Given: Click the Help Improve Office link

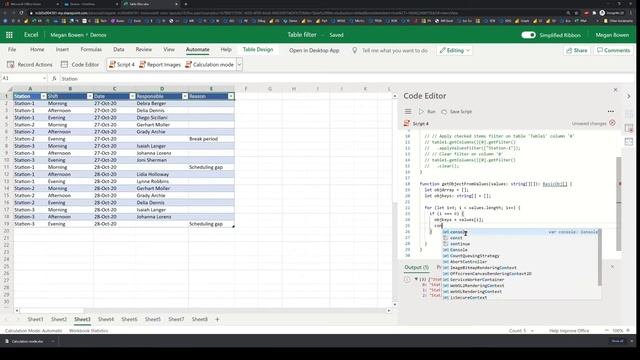Looking at the screenshot, I should 569,331.
